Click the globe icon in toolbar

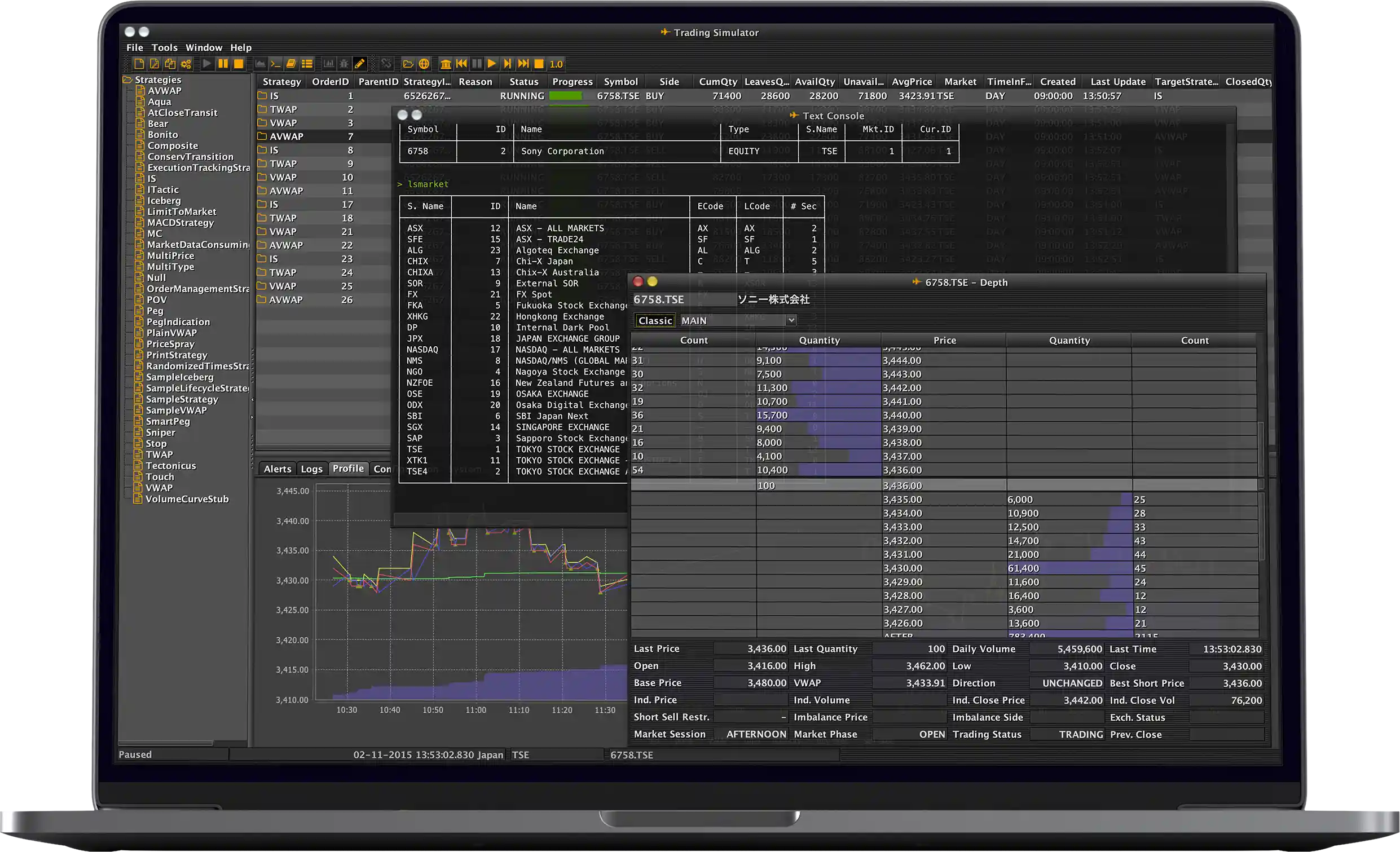pos(424,64)
